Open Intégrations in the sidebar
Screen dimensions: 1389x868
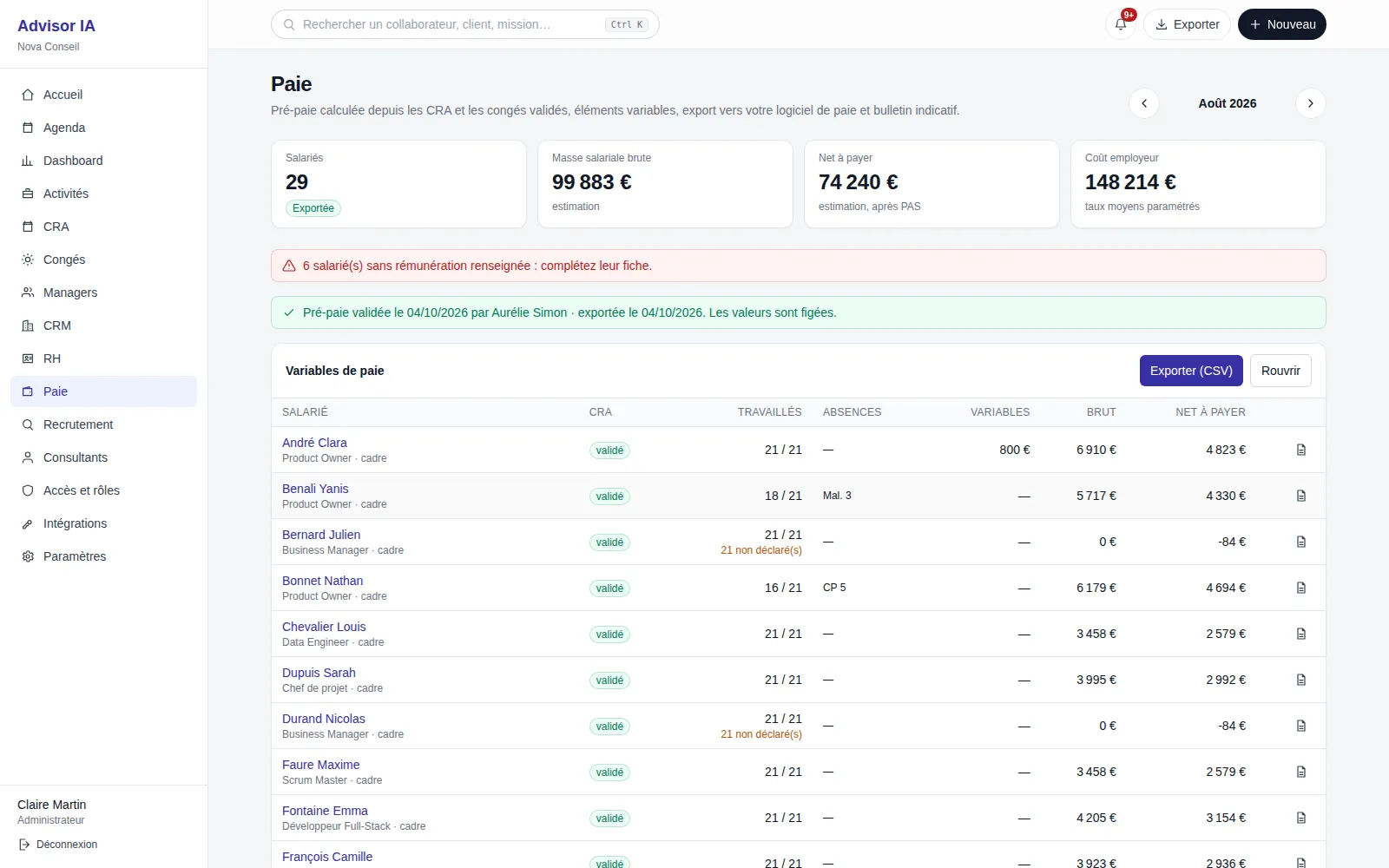click(103, 523)
